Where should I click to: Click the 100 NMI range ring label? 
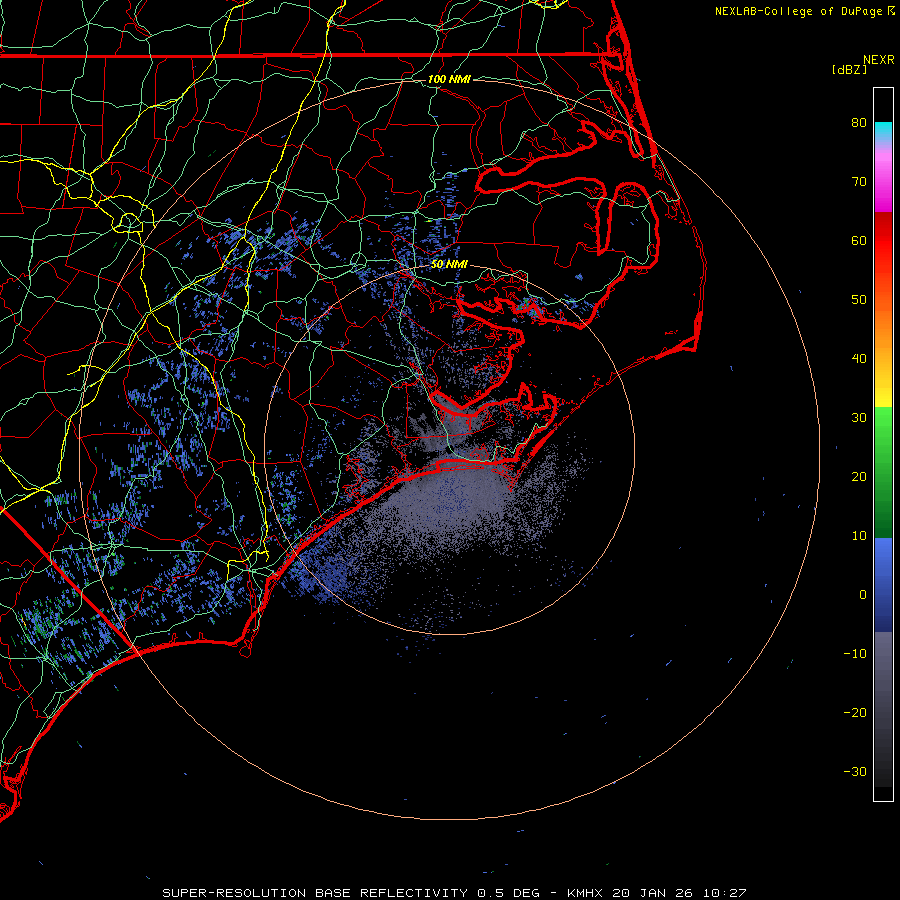[x=449, y=79]
